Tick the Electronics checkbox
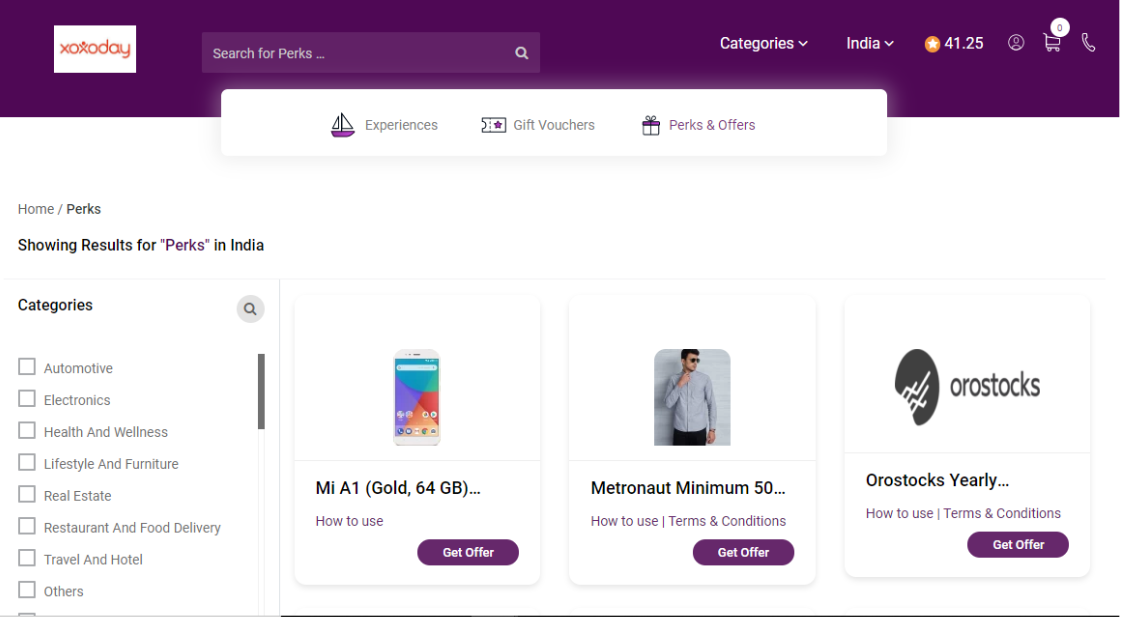 [26, 398]
